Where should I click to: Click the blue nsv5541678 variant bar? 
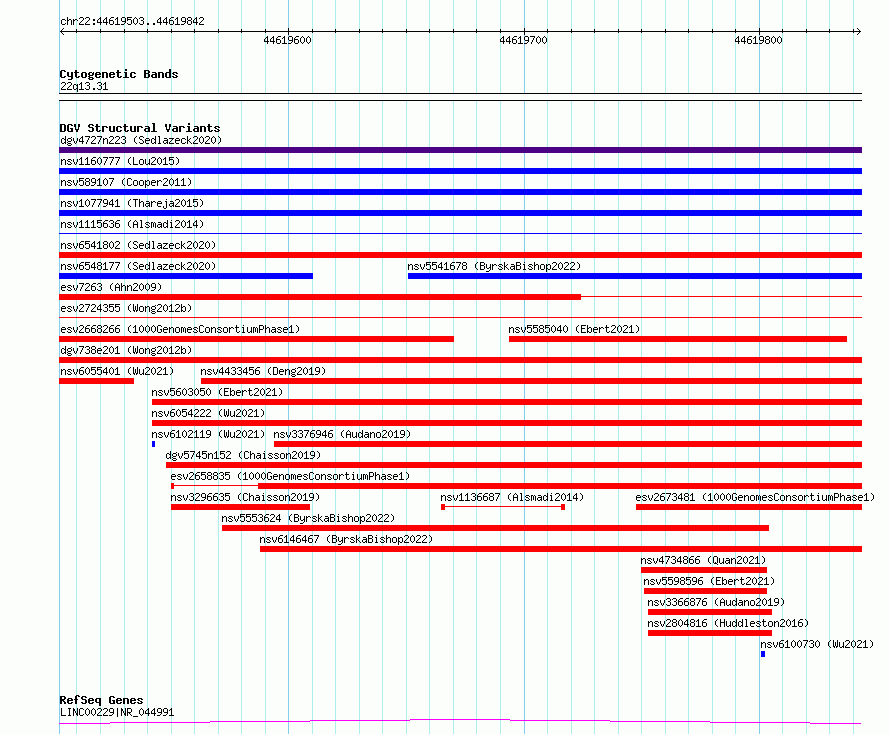(x=635, y=276)
